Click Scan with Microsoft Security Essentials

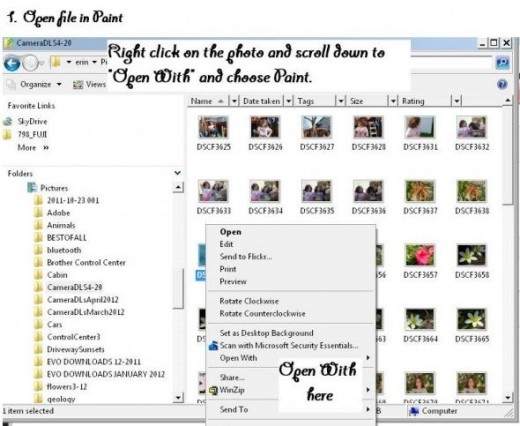(289, 346)
